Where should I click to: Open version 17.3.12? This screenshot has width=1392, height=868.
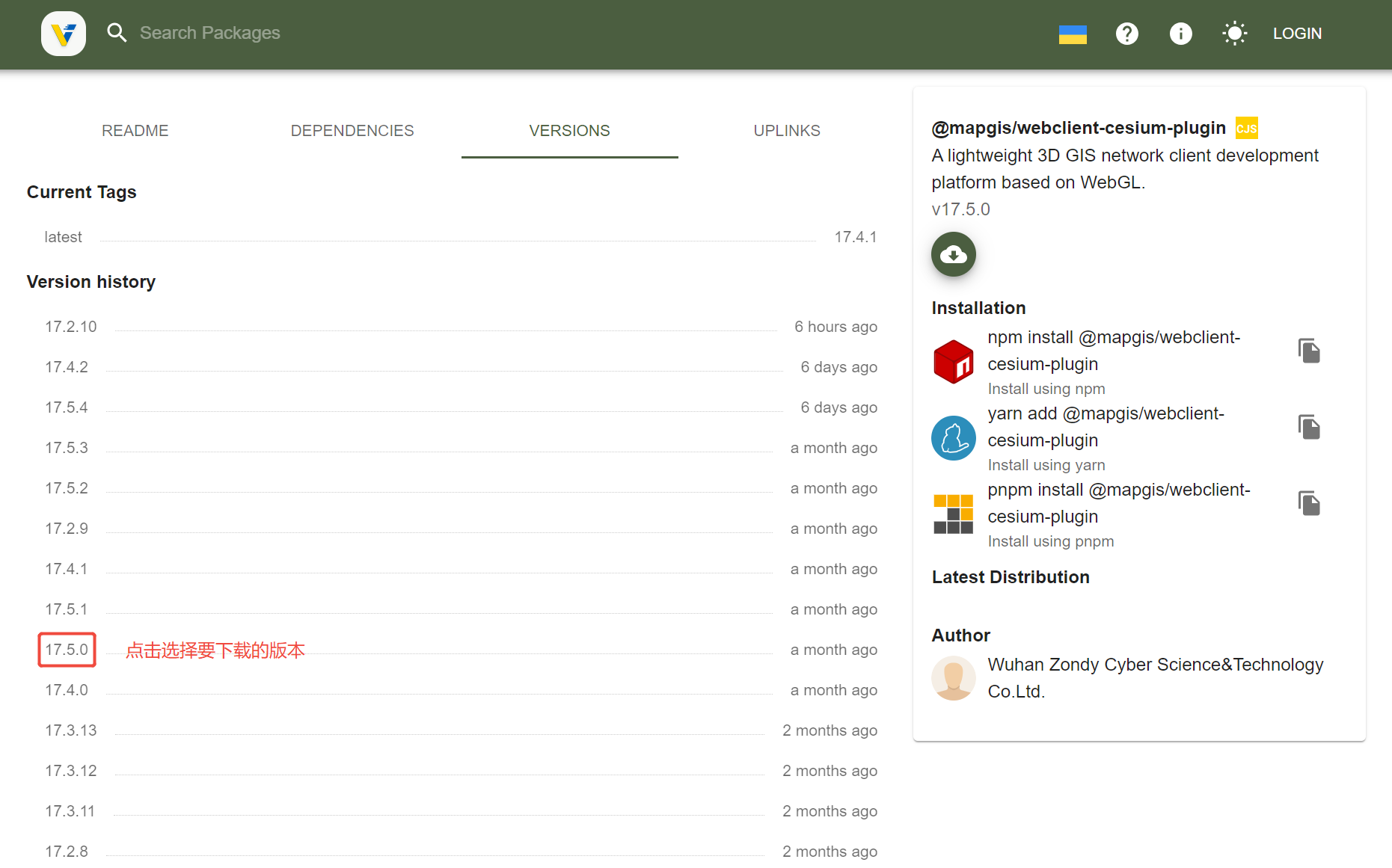tap(71, 771)
